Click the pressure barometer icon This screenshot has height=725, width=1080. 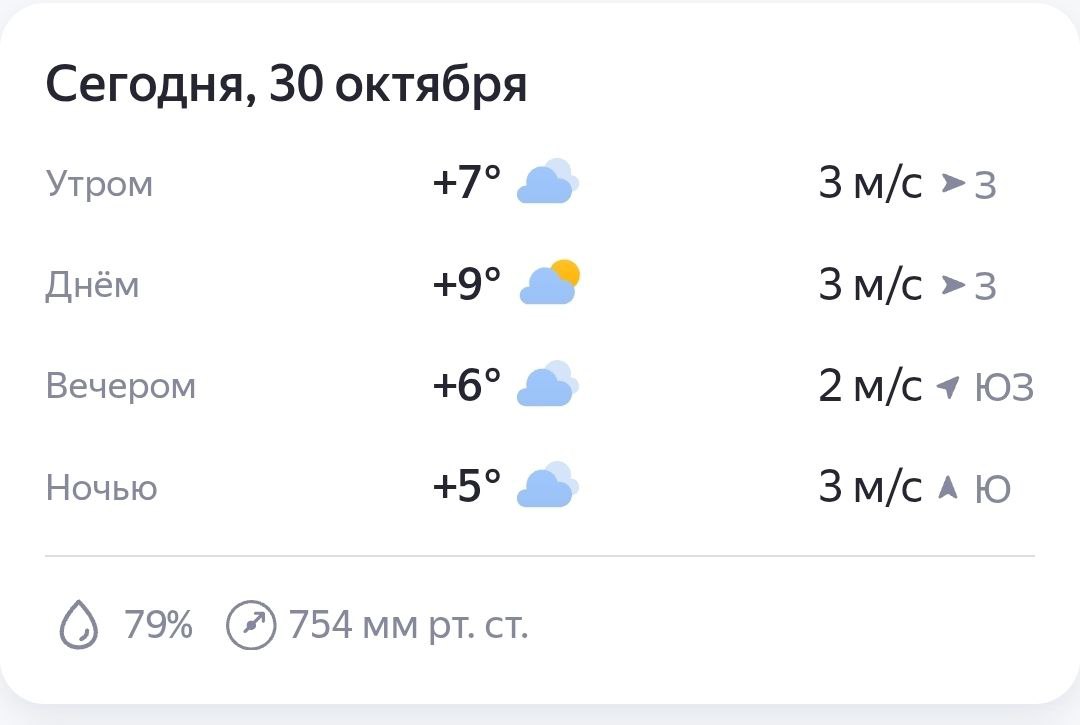(x=250, y=626)
